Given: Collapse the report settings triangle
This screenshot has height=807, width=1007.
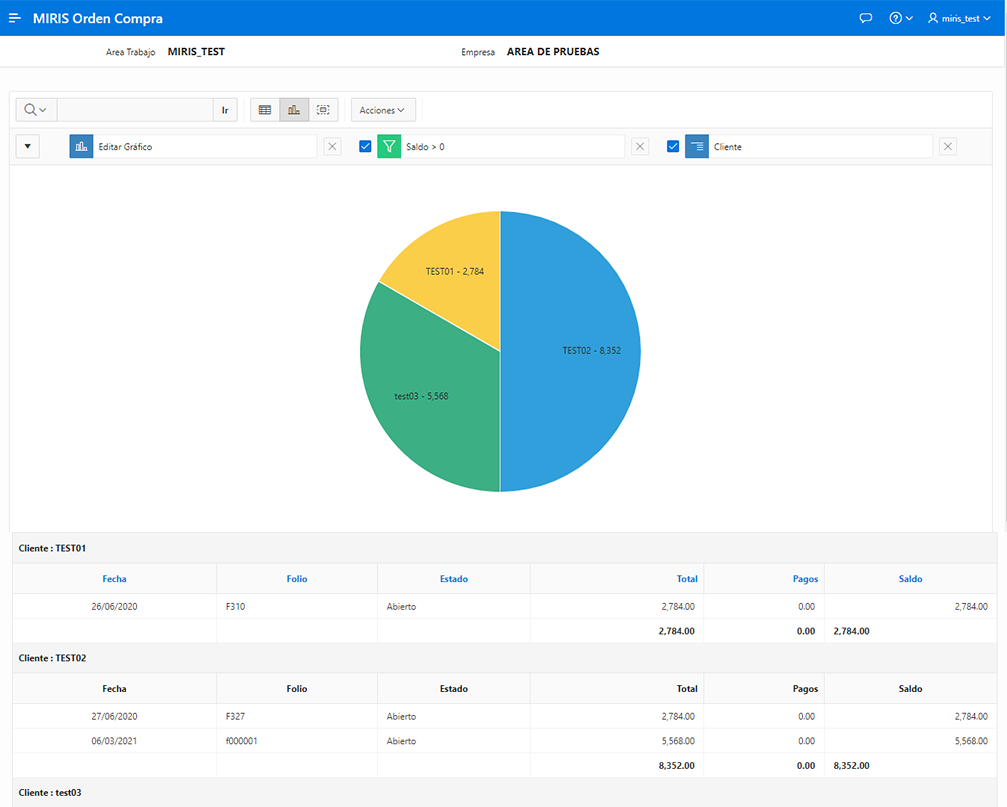Looking at the screenshot, I should 28,147.
